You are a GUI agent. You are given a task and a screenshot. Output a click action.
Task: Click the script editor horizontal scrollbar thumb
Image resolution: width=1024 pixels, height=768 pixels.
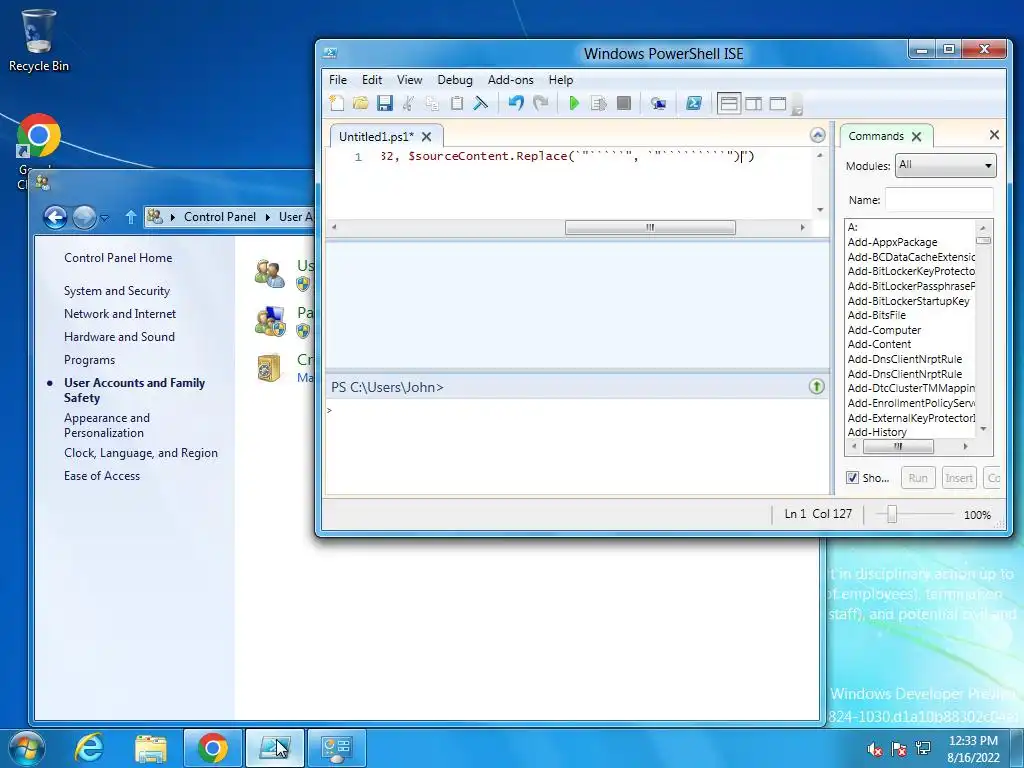[650, 227]
